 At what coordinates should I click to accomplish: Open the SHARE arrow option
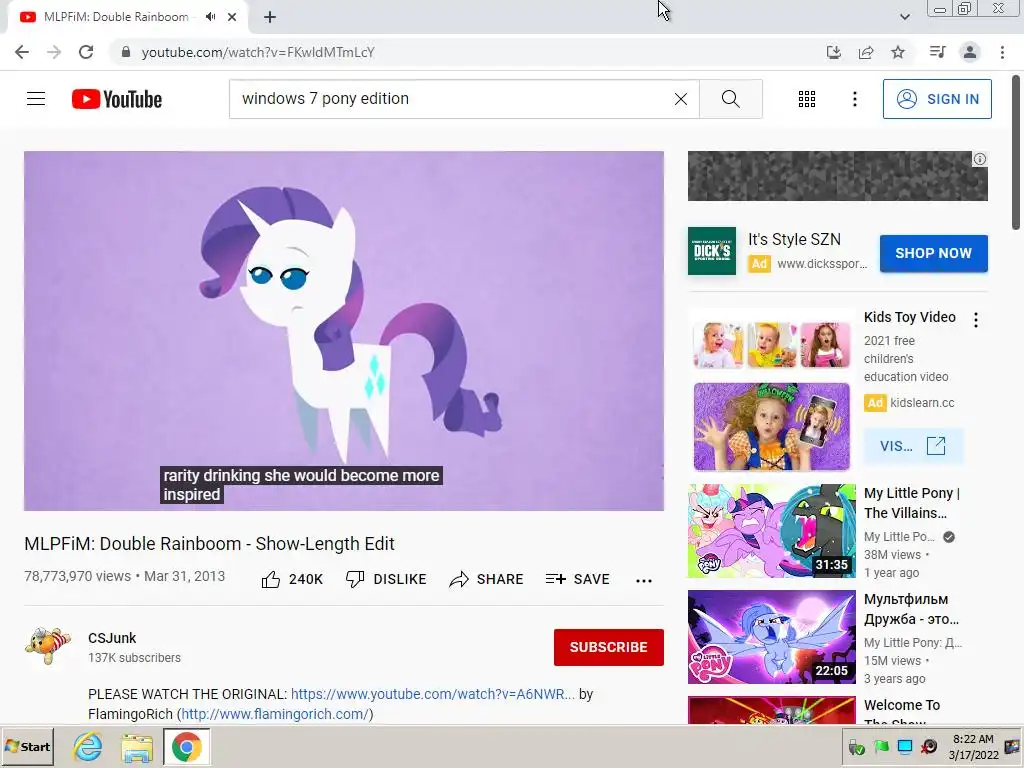[487, 579]
